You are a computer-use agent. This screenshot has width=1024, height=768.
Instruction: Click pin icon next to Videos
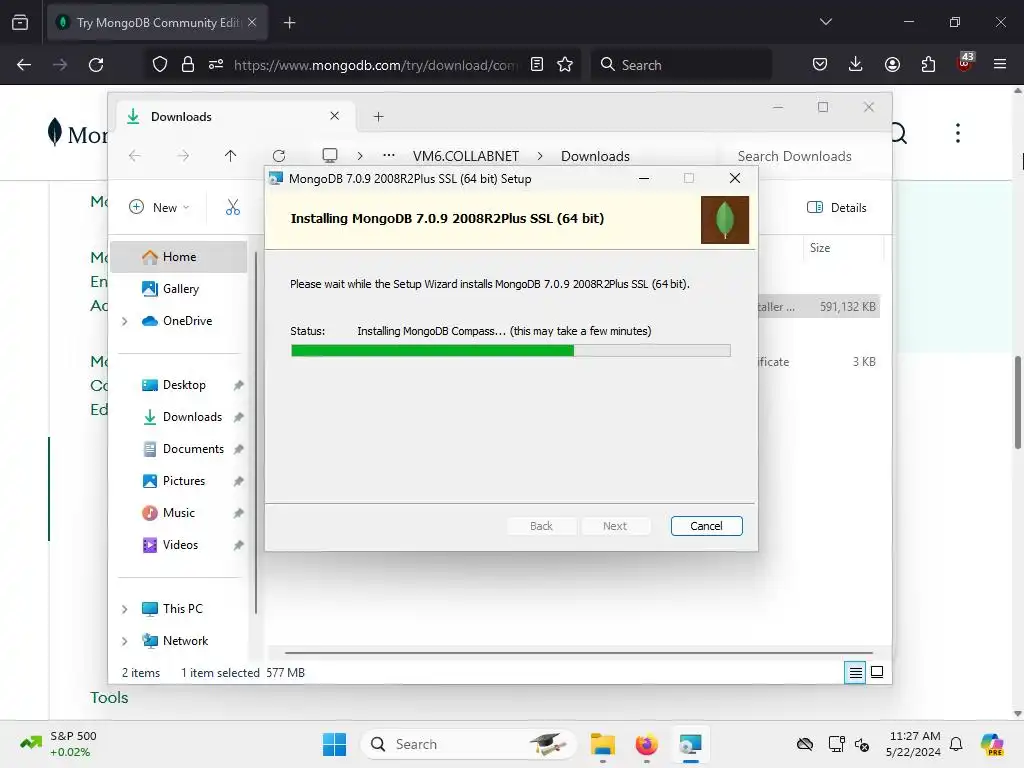(238, 545)
